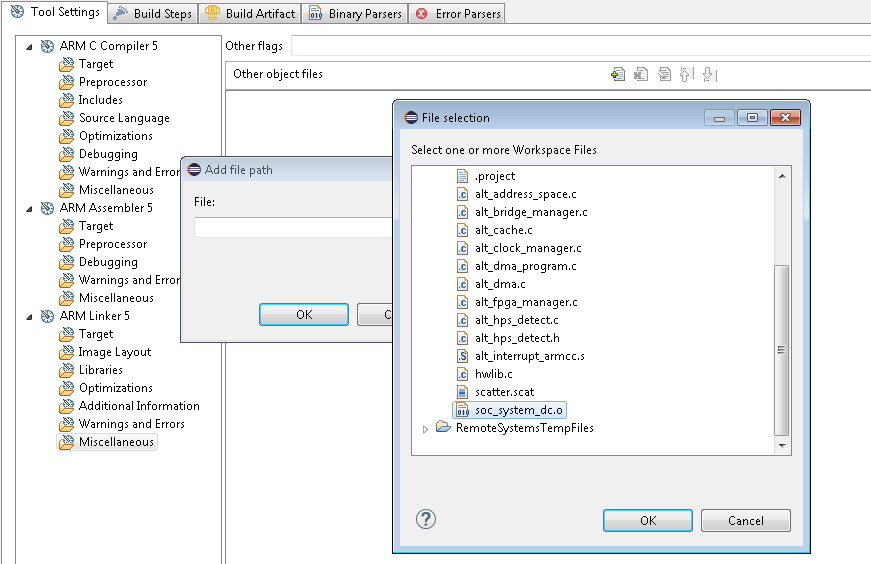Click the scatter.scat file icon
Viewport: 871px width, 564px height.
pyautogui.click(x=462, y=392)
